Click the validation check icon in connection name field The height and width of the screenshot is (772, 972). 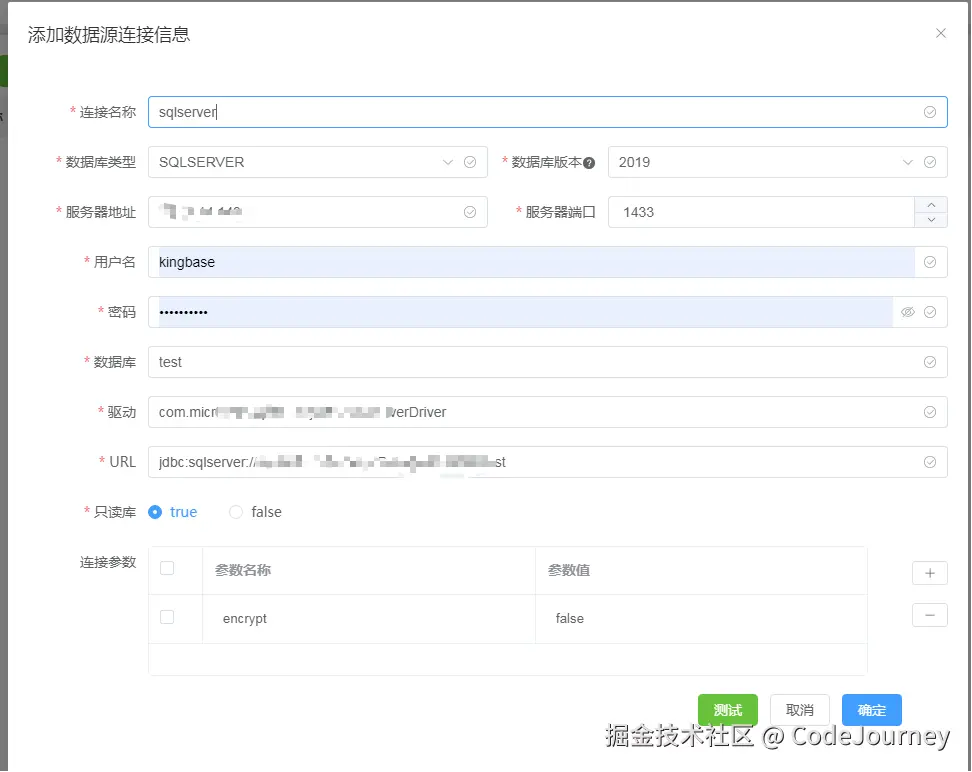930,112
